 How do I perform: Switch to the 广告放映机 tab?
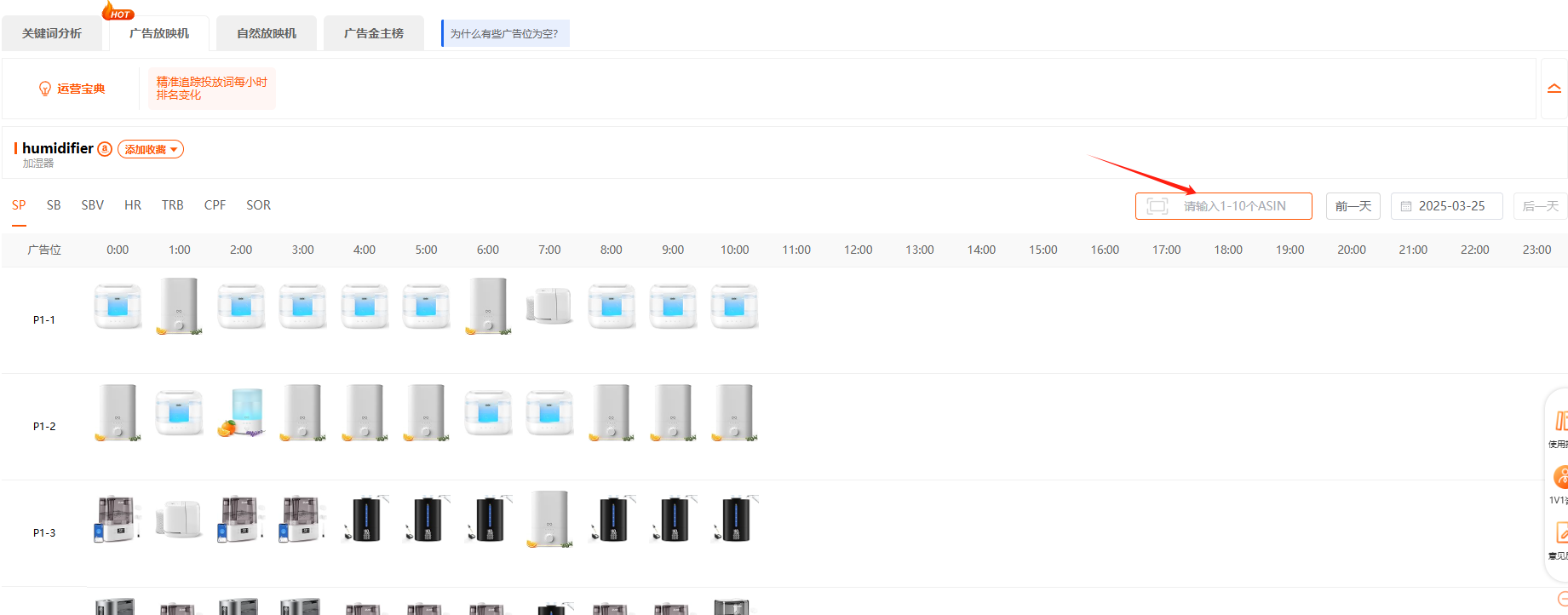[159, 33]
